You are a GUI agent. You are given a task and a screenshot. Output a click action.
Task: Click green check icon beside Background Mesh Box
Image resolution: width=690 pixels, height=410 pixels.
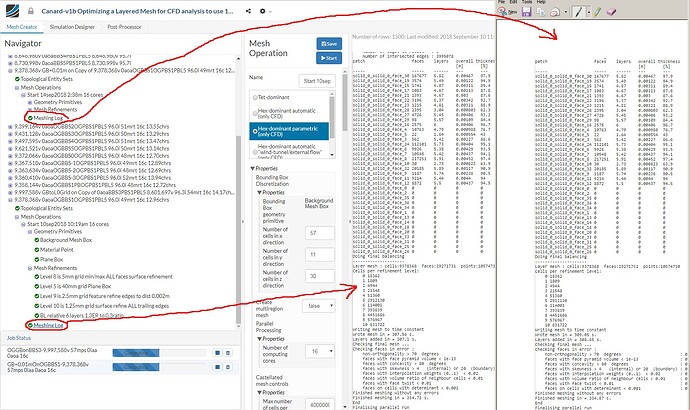(x=37, y=240)
